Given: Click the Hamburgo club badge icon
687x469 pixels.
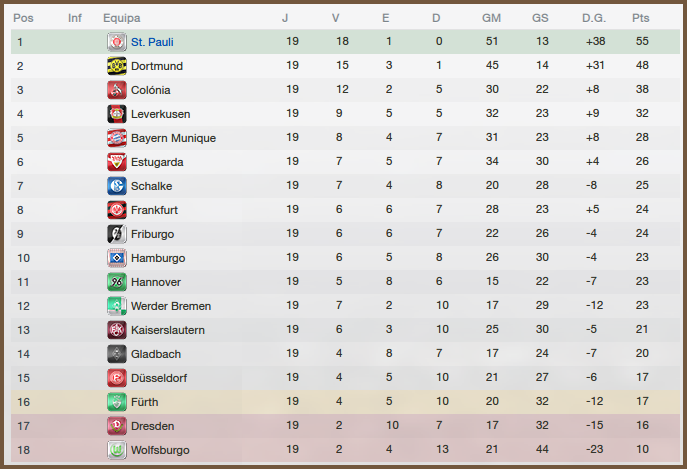Looking at the screenshot, I should tap(116, 258).
